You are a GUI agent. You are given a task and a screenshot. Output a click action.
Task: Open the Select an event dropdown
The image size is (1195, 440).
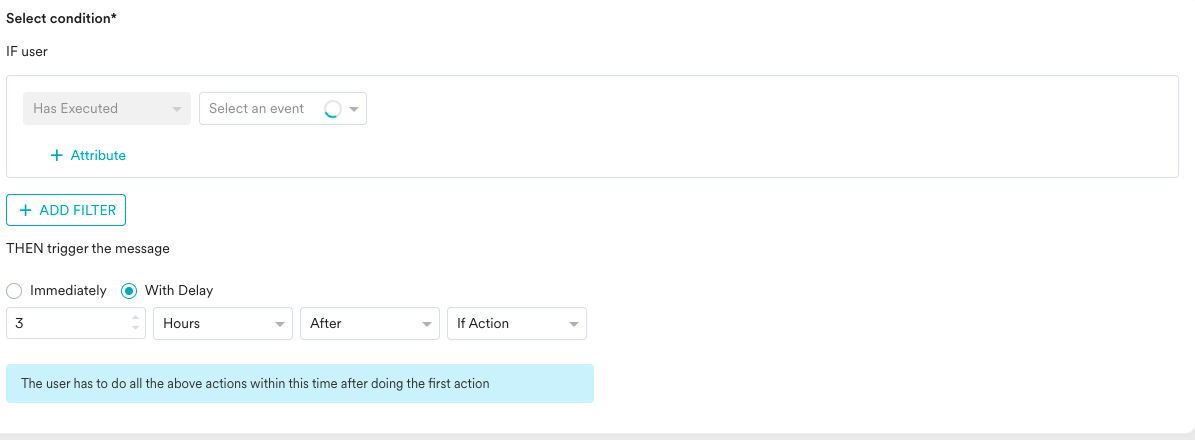click(x=283, y=109)
